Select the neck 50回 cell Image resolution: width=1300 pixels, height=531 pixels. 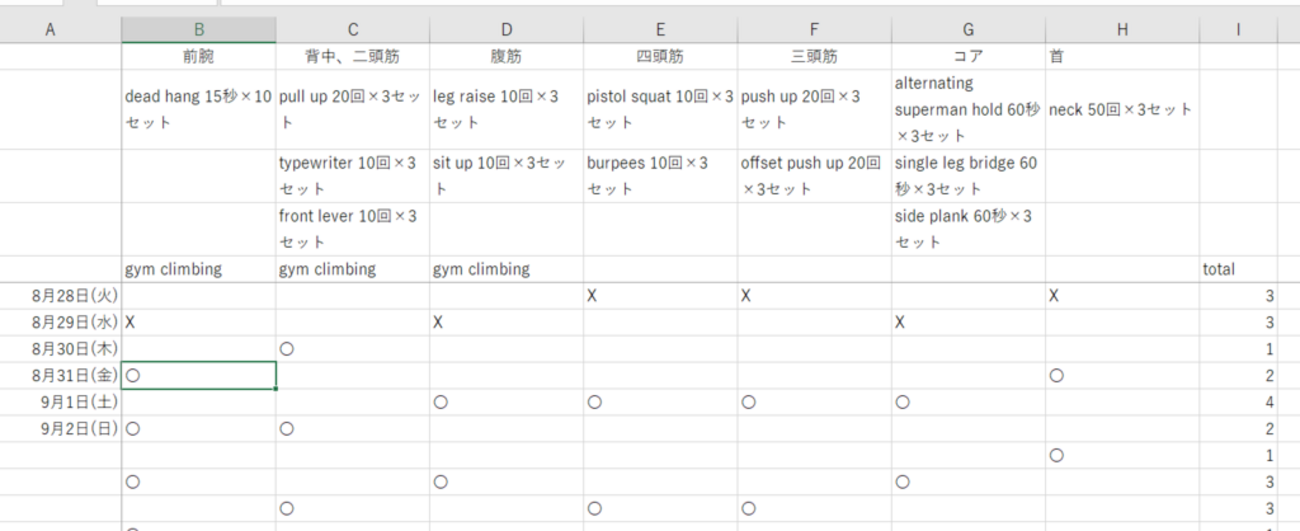[1122, 110]
